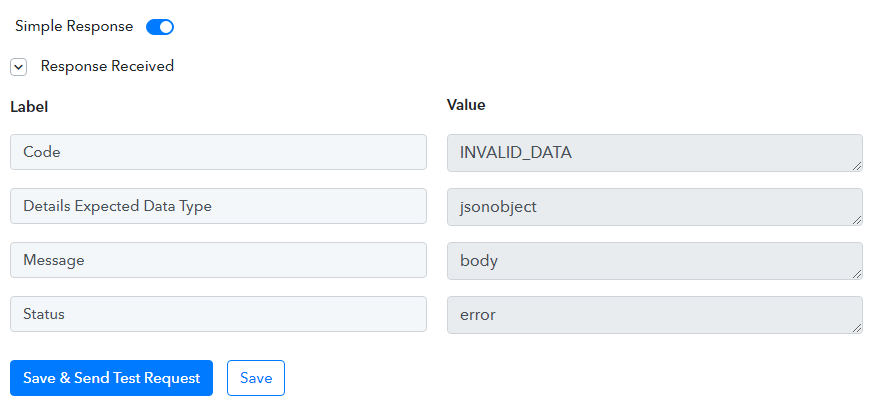879x416 pixels.
Task: Grab the resize grip of INVALID_DATA box
Action: click(x=857, y=166)
